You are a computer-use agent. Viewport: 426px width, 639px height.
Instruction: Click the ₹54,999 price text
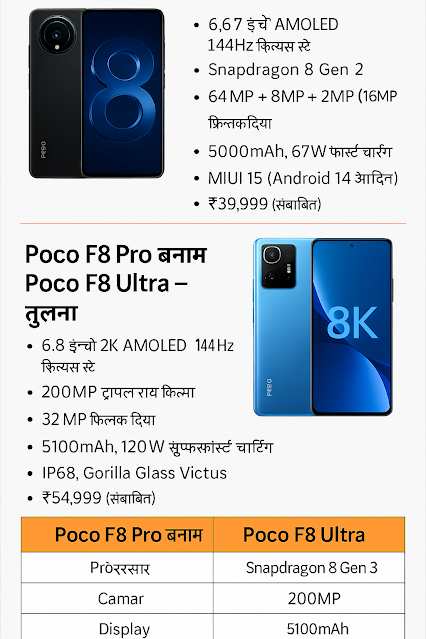pos(98,498)
